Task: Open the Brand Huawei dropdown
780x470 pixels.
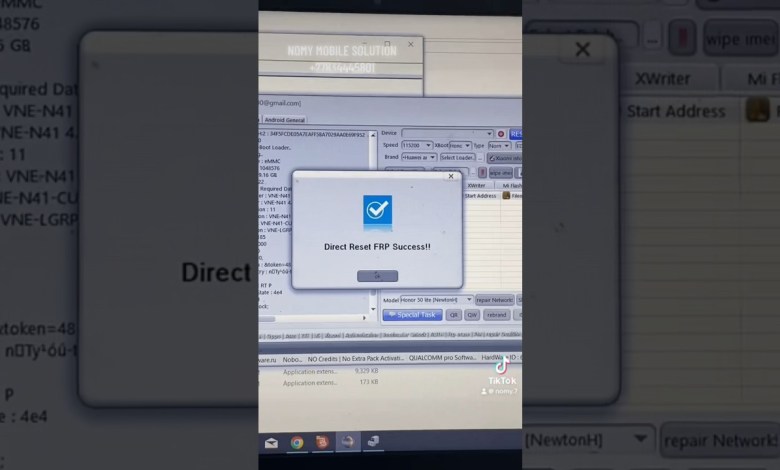Action: point(431,157)
